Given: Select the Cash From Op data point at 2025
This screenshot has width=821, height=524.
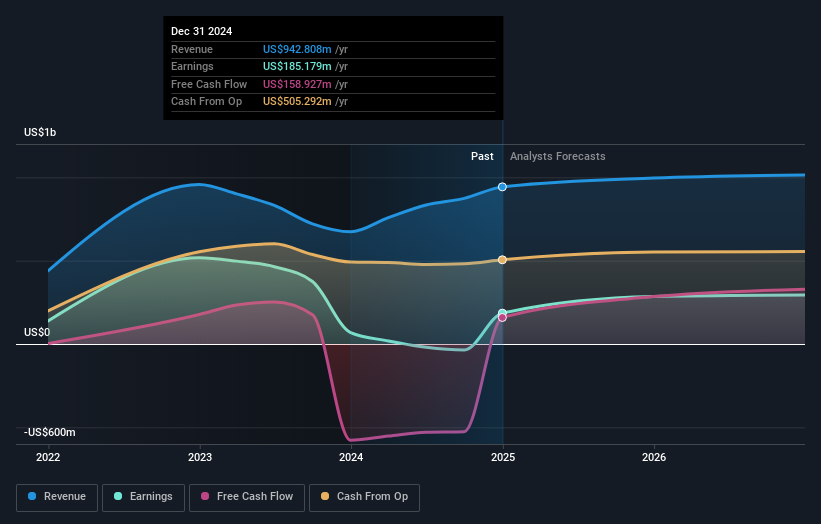Looking at the screenshot, I should 502,260.
